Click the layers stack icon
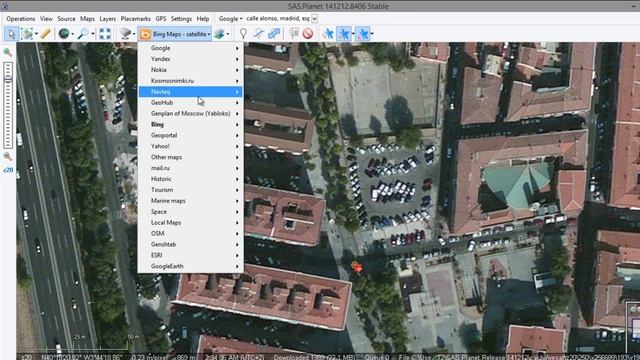The image size is (640, 360). [x=220, y=34]
